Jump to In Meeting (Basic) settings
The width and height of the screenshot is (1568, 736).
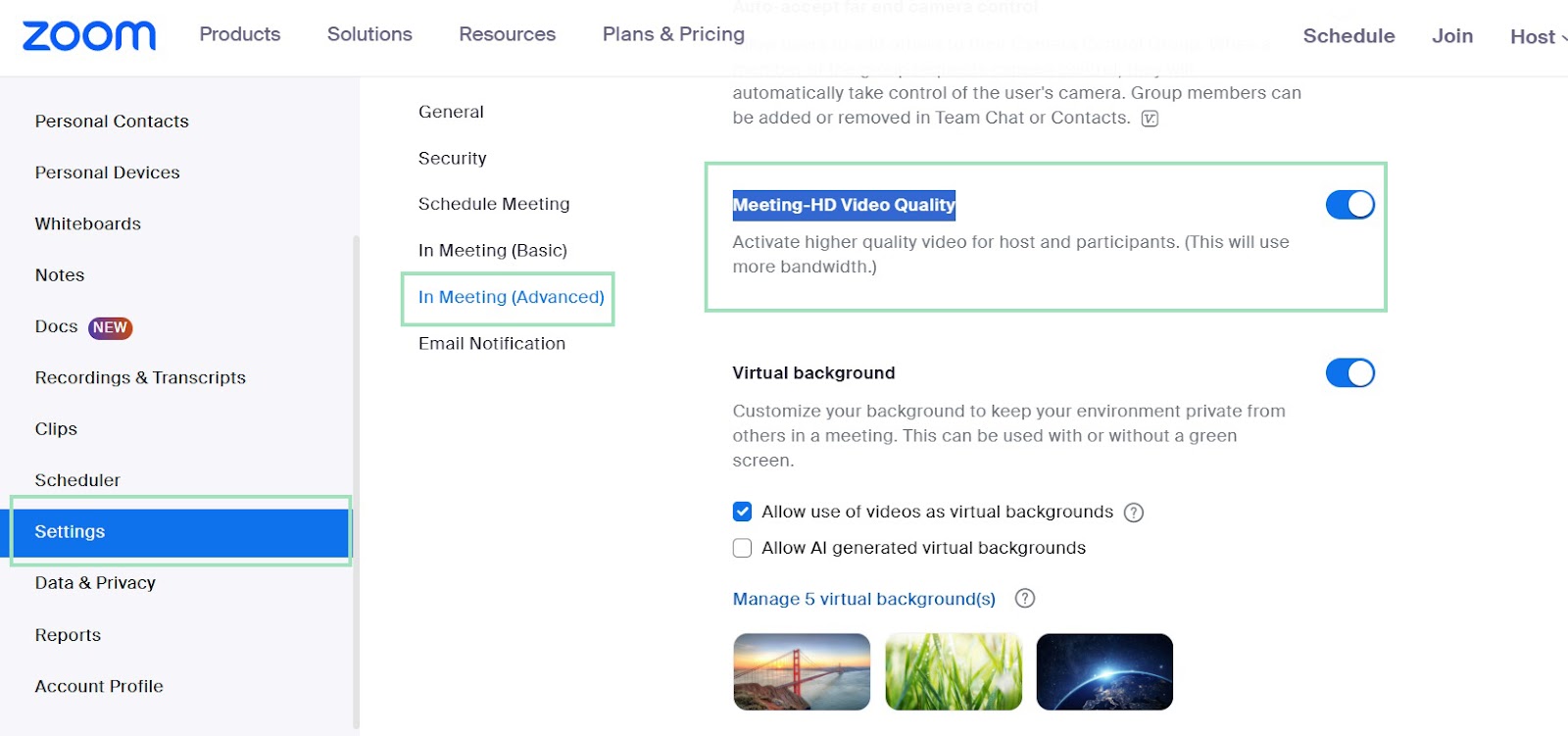(493, 250)
